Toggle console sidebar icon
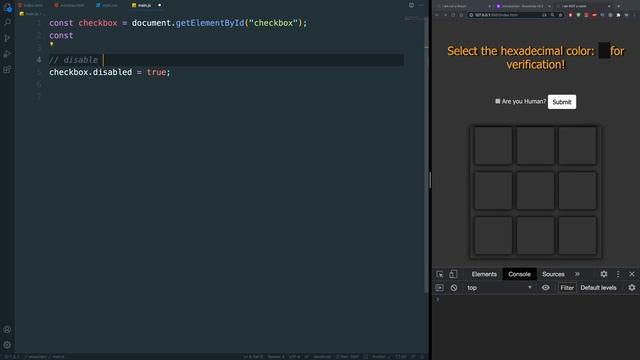Viewport: 640px width, 360px height. click(x=440, y=288)
